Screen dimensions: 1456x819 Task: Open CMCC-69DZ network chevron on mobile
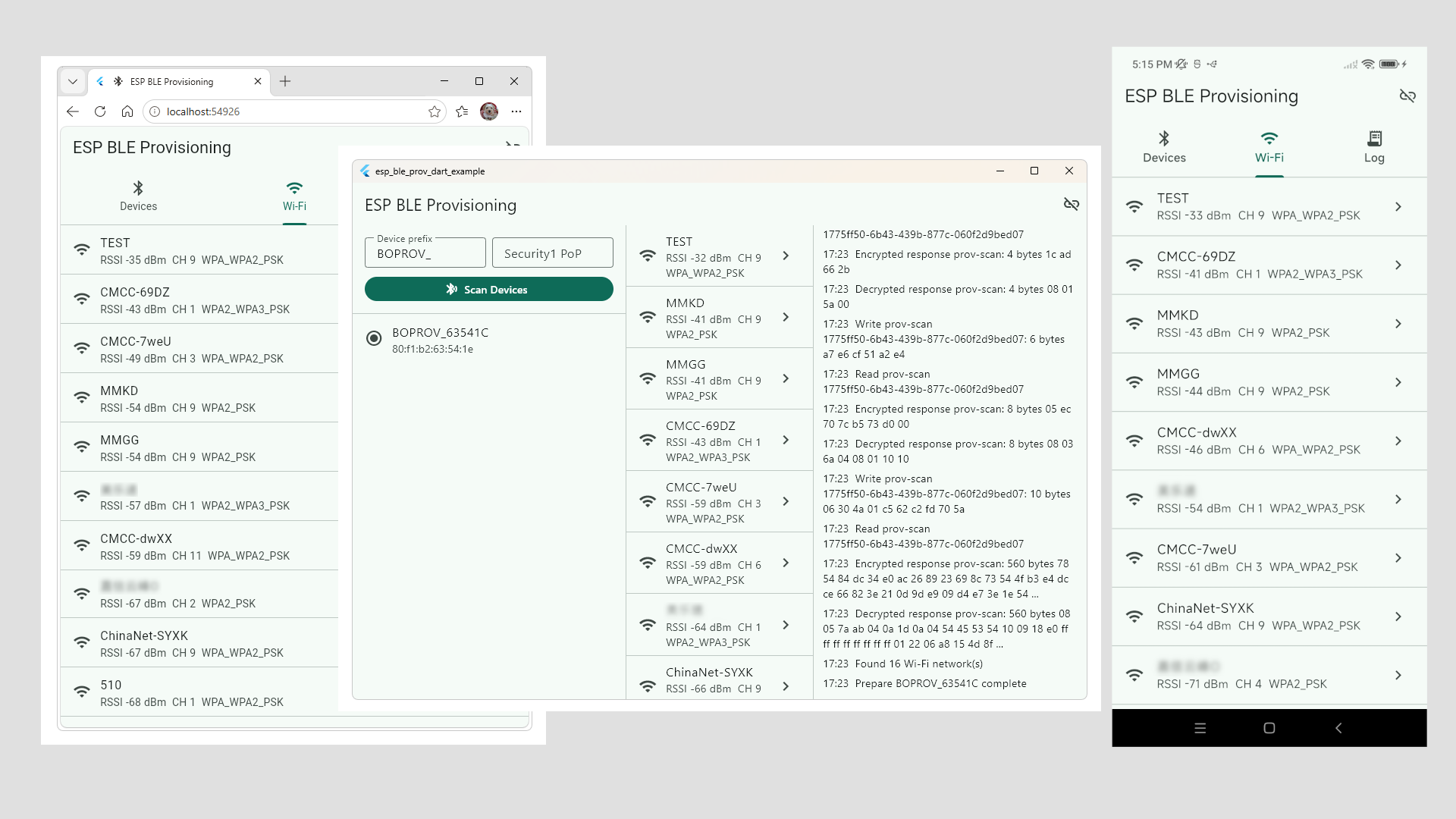pyautogui.click(x=1398, y=265)
